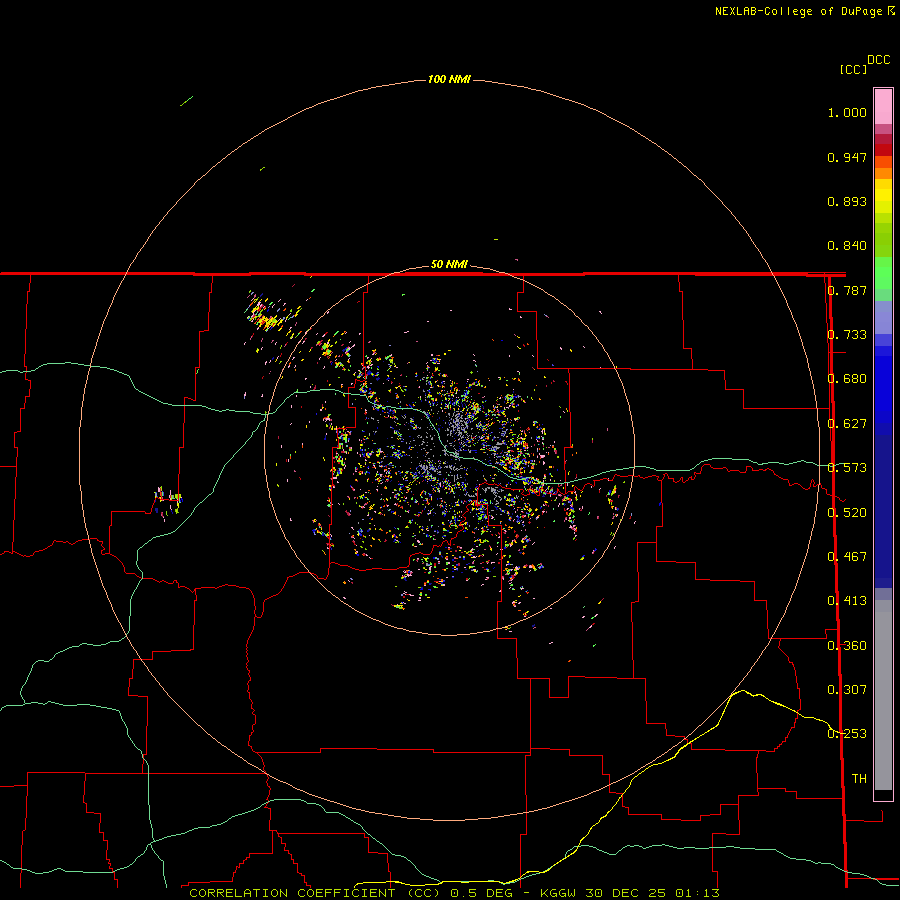Click the 0.733 scale value
This screenshot has width=900, height=900.
[847, 335]
